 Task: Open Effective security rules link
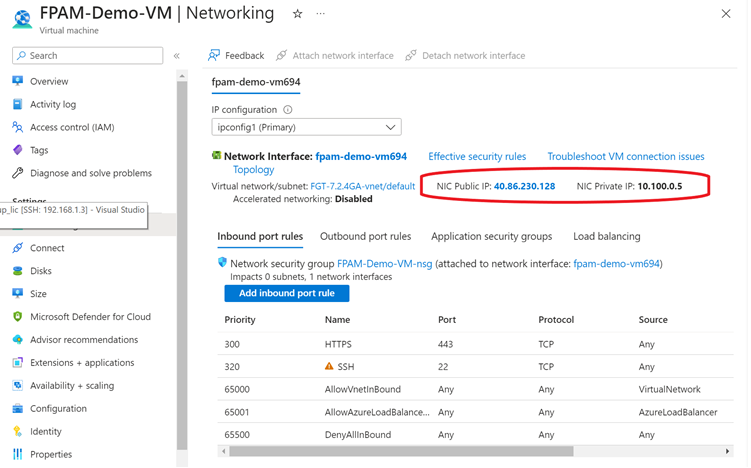(477, 157)
